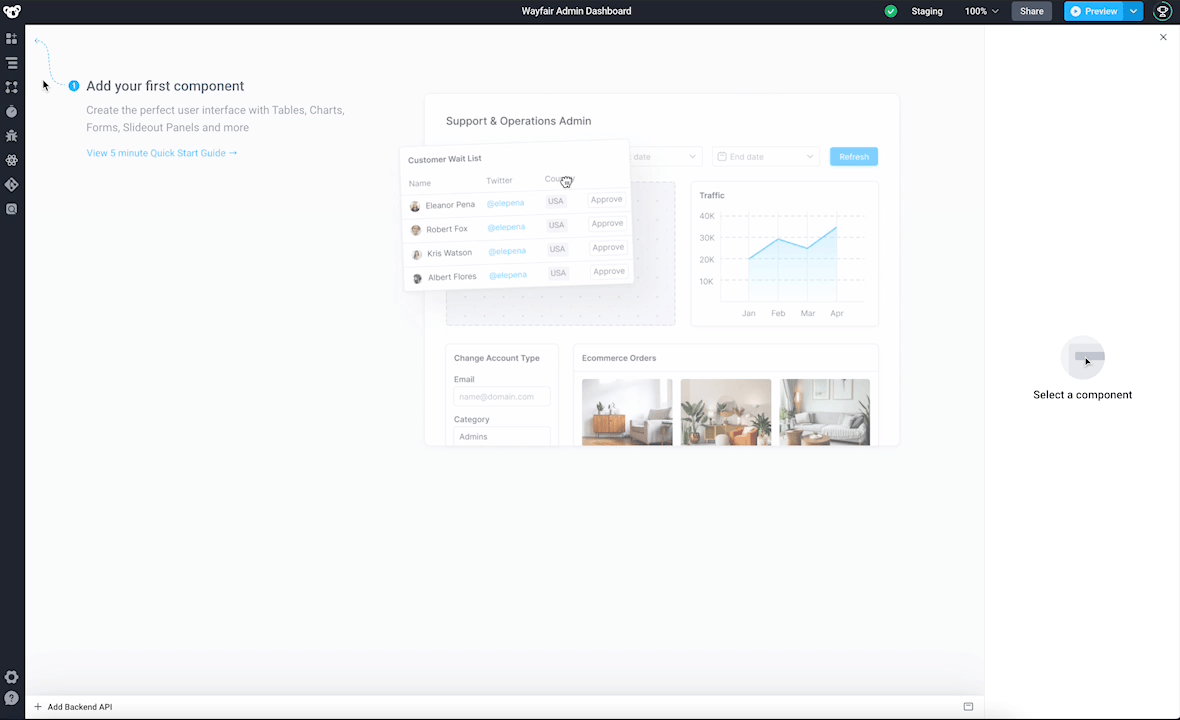1180x720 pixels.
Task: Open the component tree list icon
Action: [12, 63]
